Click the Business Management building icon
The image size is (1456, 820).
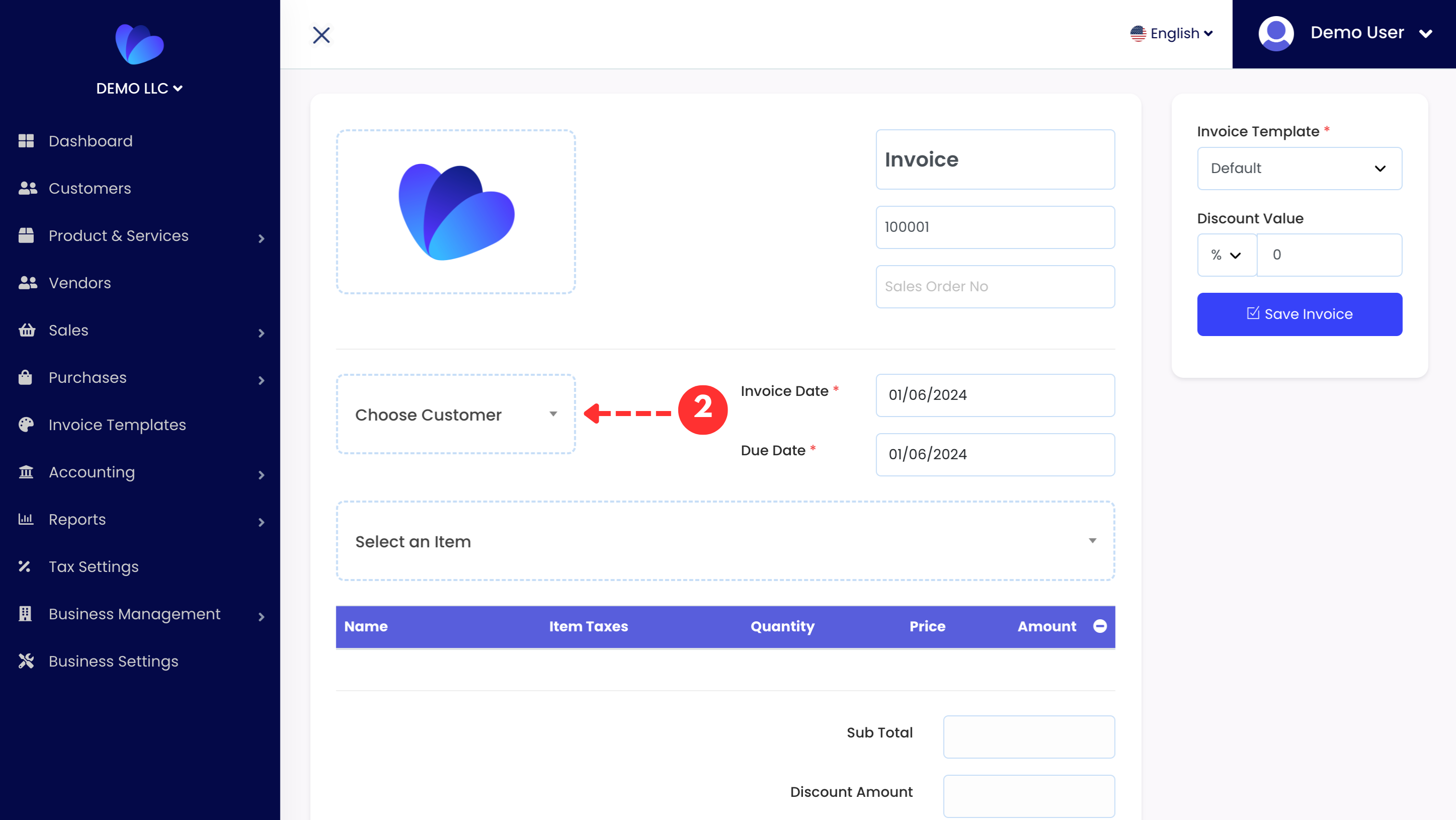[25, 614]
